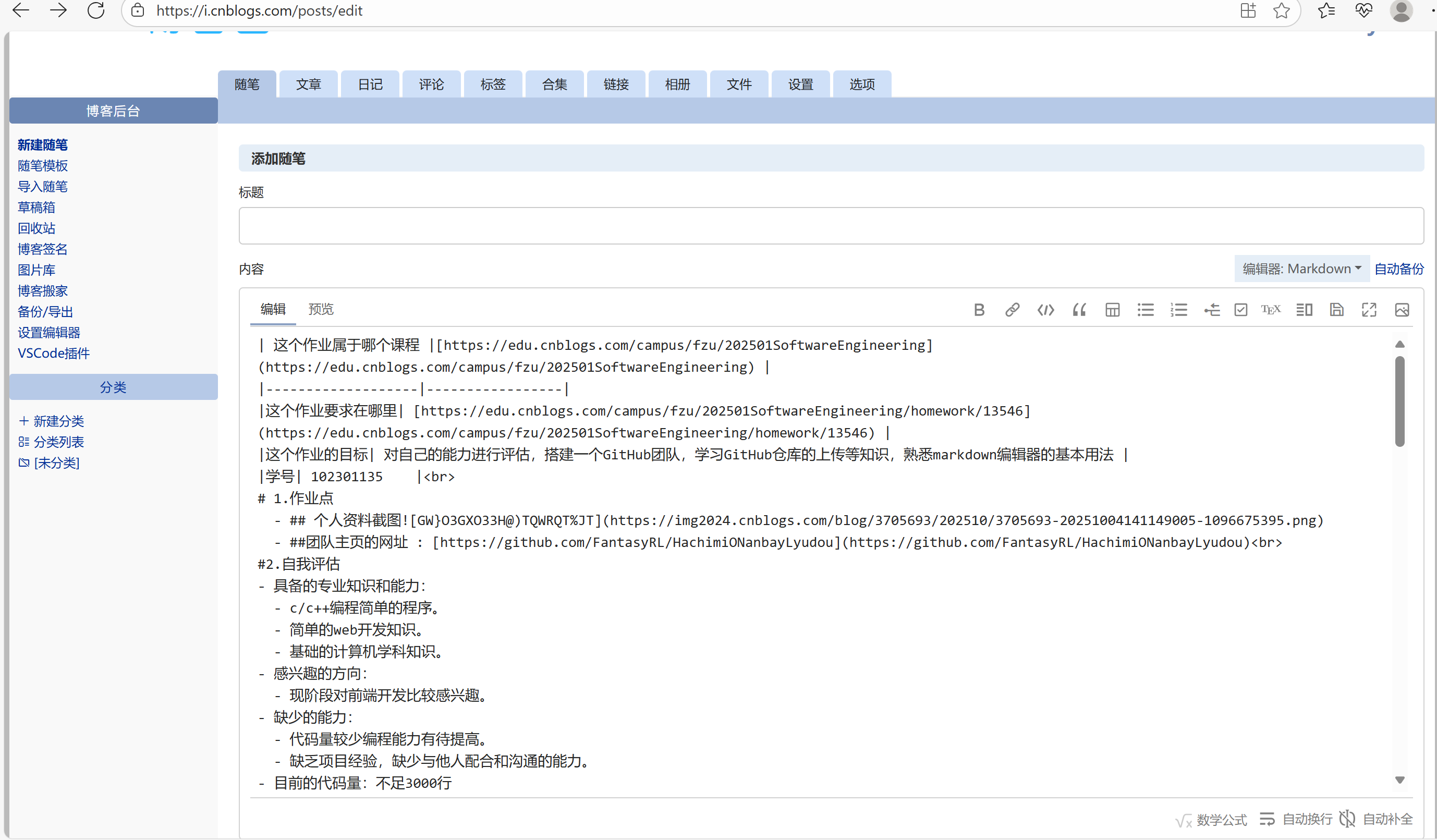Upload an image using the picture icon
Screen dimensions: 1437x840
point(1402,310)
